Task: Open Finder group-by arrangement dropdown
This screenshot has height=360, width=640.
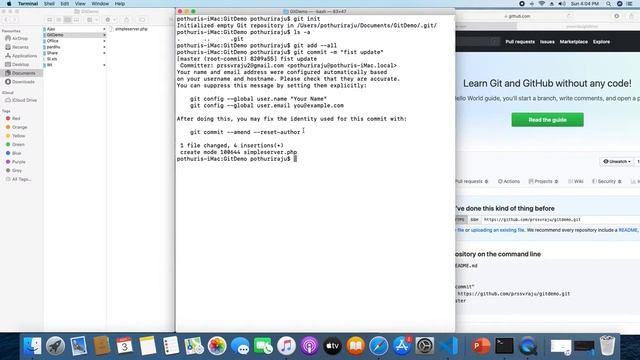Action: pyautogui.click(x=92, y=20)
